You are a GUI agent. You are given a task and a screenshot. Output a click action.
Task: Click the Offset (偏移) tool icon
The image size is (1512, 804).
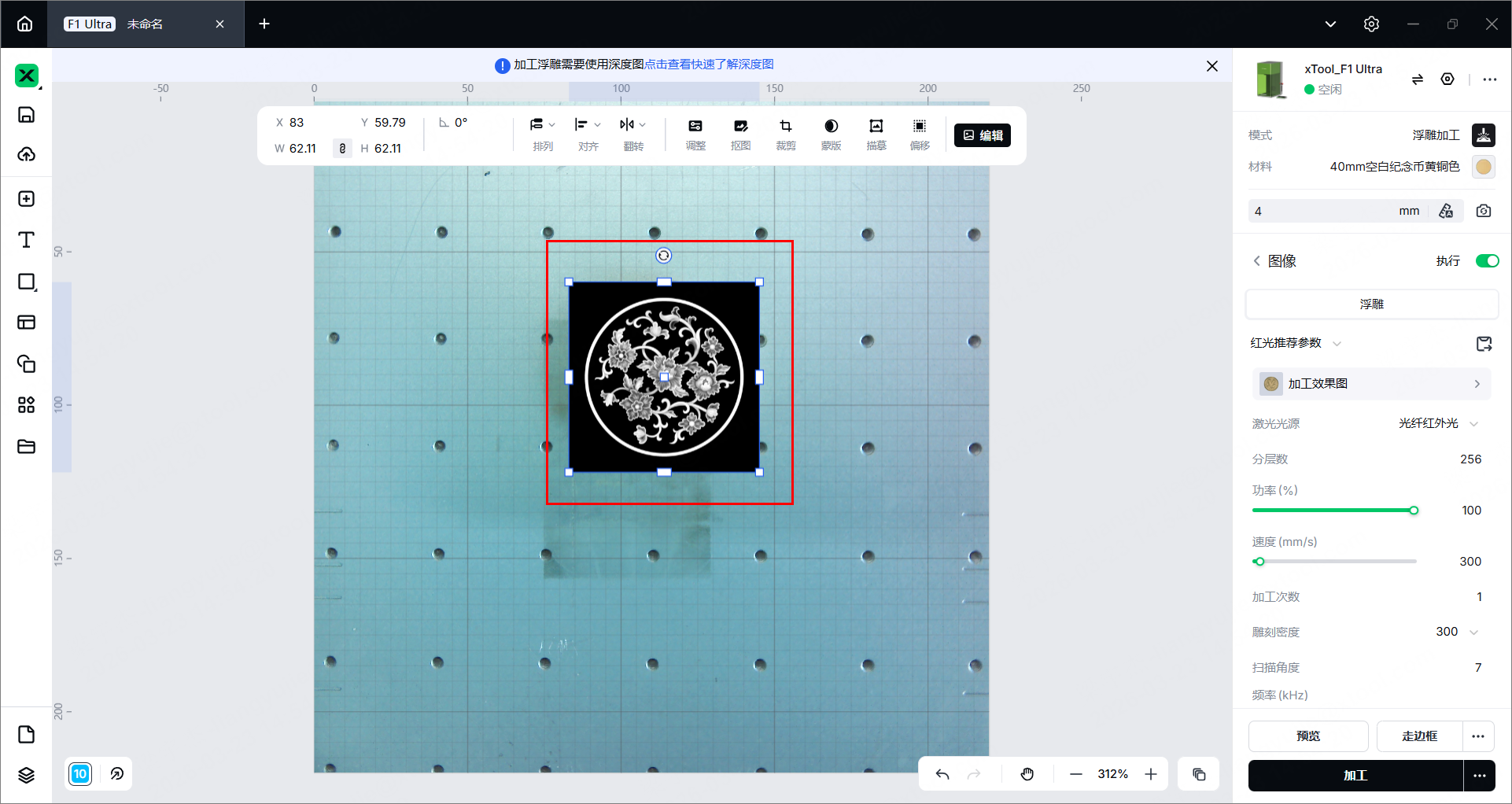[x=920, y=135]
